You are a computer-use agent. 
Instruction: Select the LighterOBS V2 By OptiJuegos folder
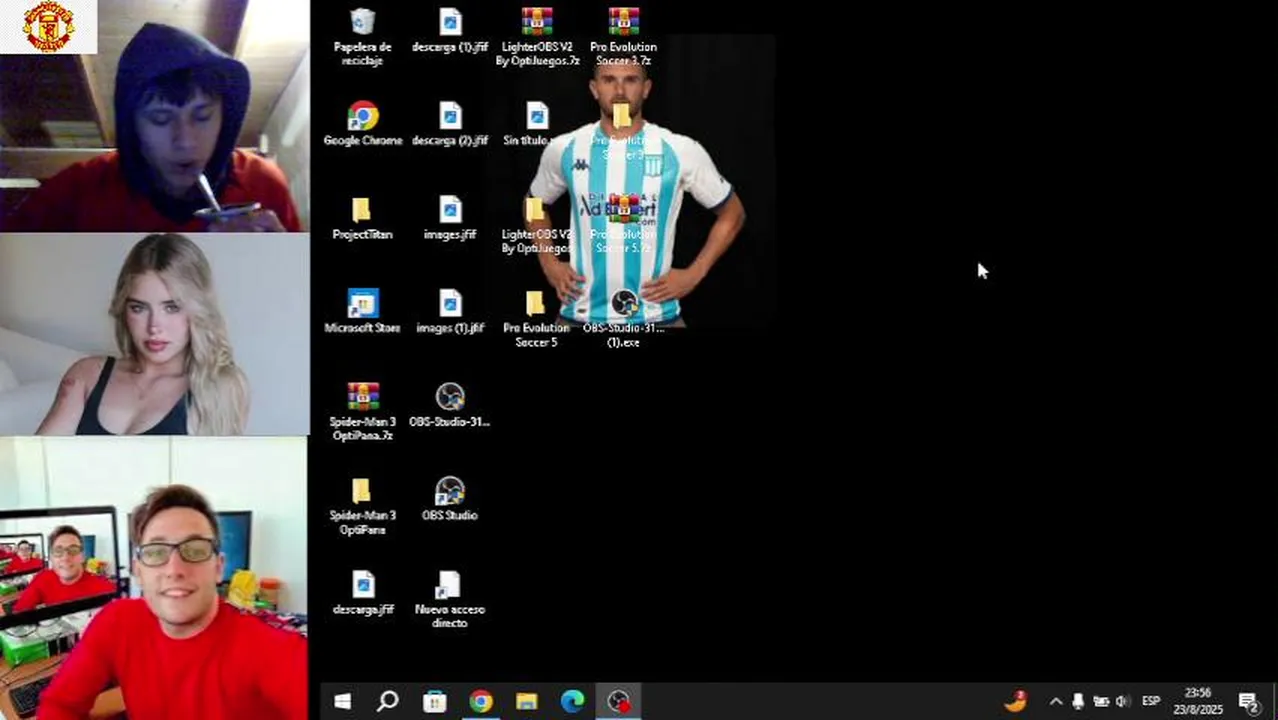coord(536,224)
